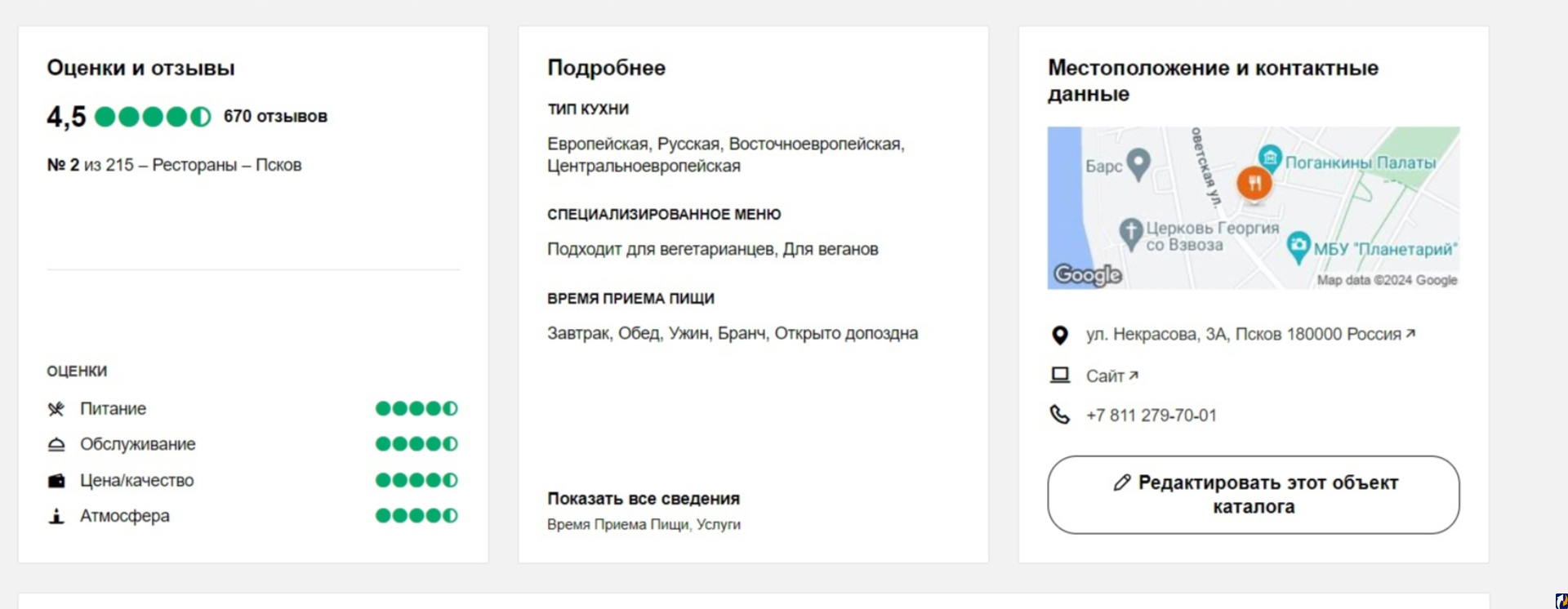Open the 670 отзывов reviews link
The width and height of the screenshot is (1568, 609).
click(275, 117)
